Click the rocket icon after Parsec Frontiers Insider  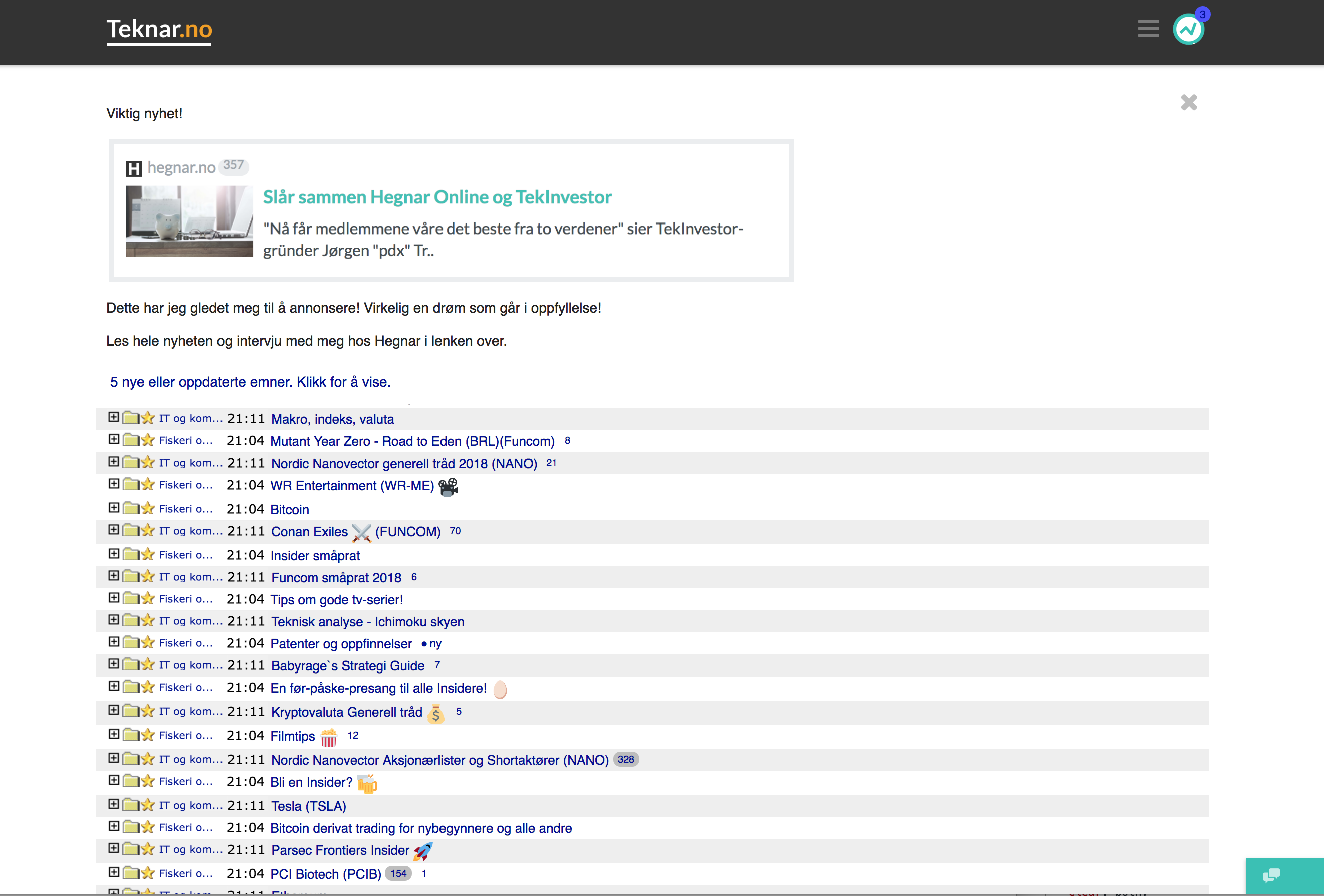tap(423, 851)
